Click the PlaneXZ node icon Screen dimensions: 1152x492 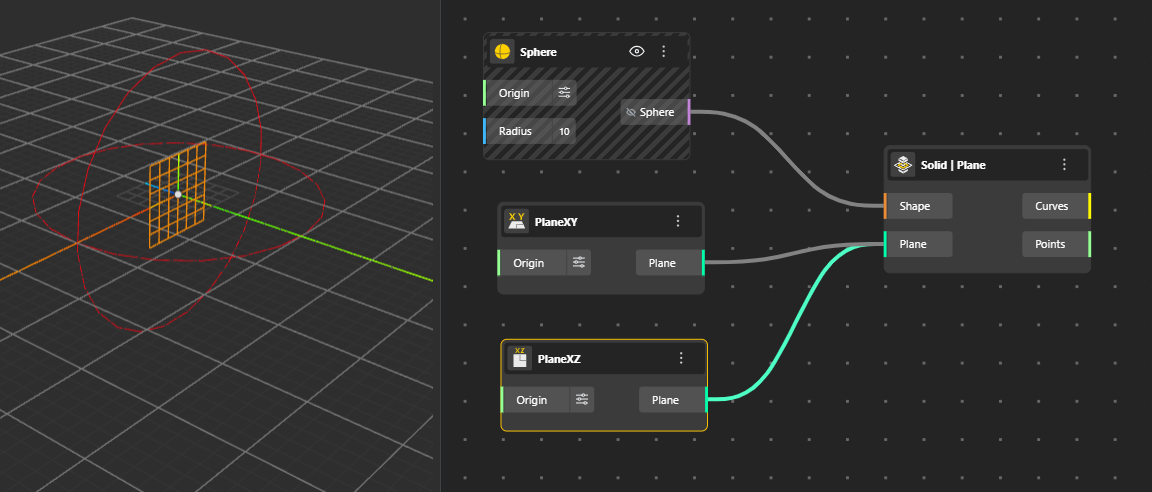point(519,358)
